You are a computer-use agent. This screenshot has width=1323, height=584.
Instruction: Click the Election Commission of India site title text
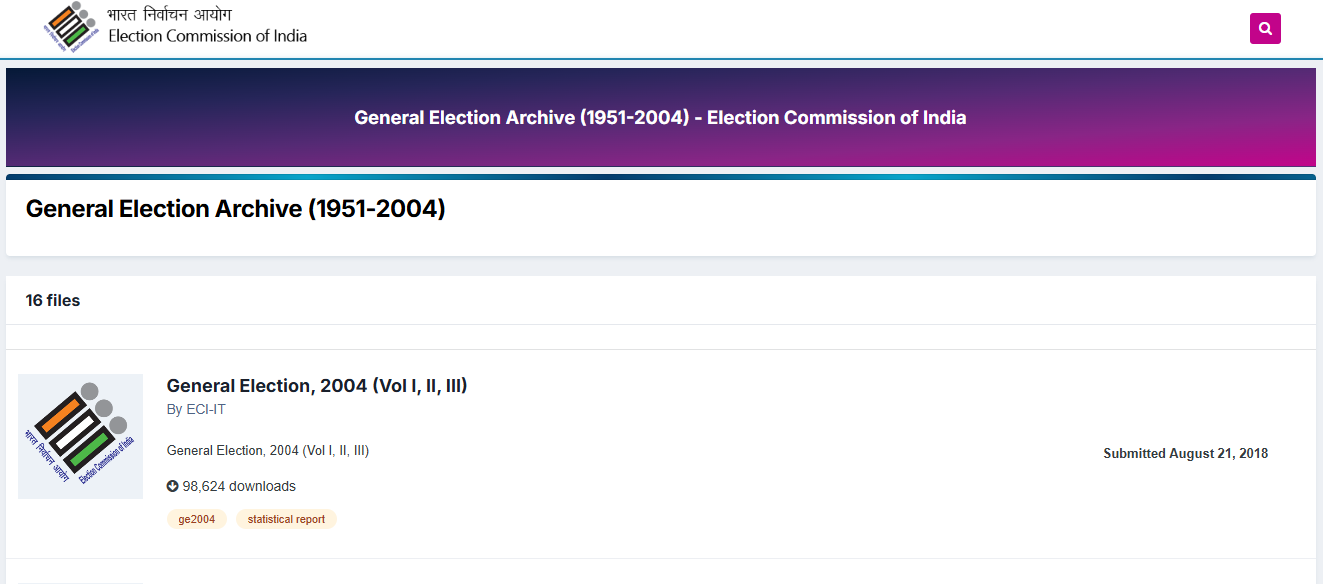(207, 34)
